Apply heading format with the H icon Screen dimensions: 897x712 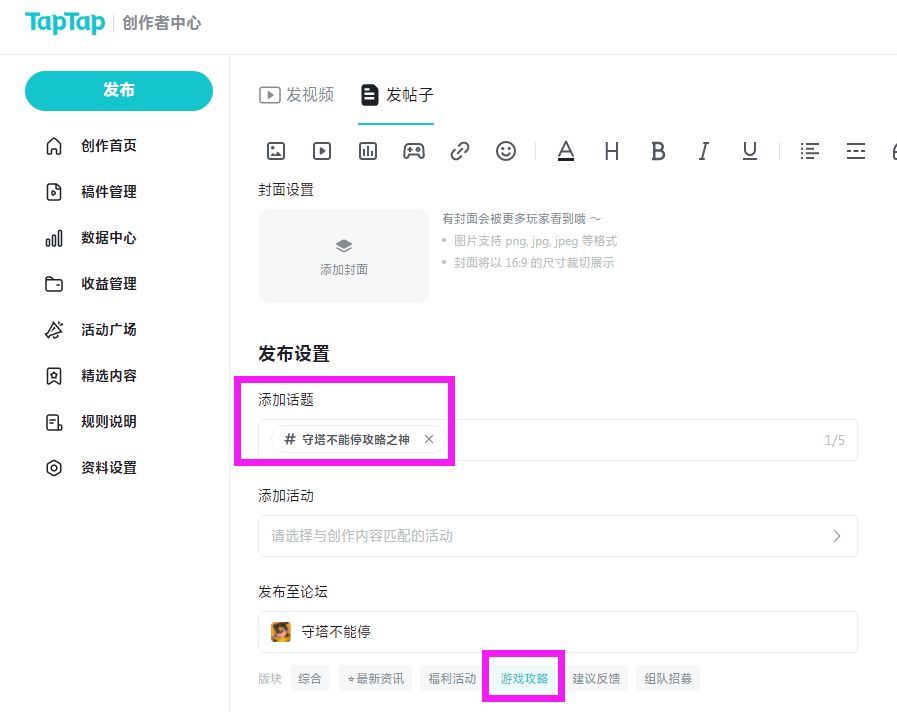click(612, 151)
